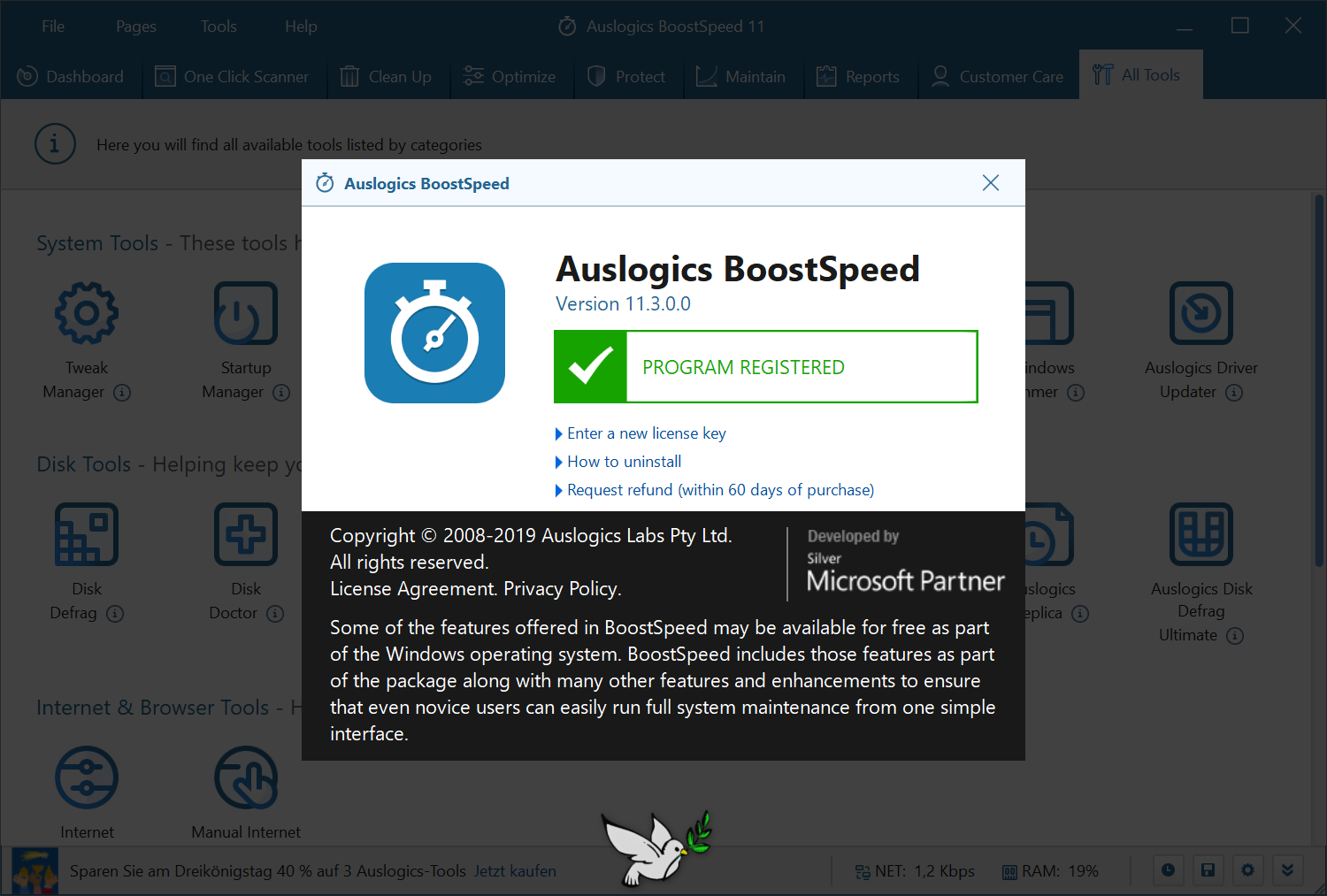1327x896 pixels.
Task: Open the Privacy Policy link
Action: 562,589
